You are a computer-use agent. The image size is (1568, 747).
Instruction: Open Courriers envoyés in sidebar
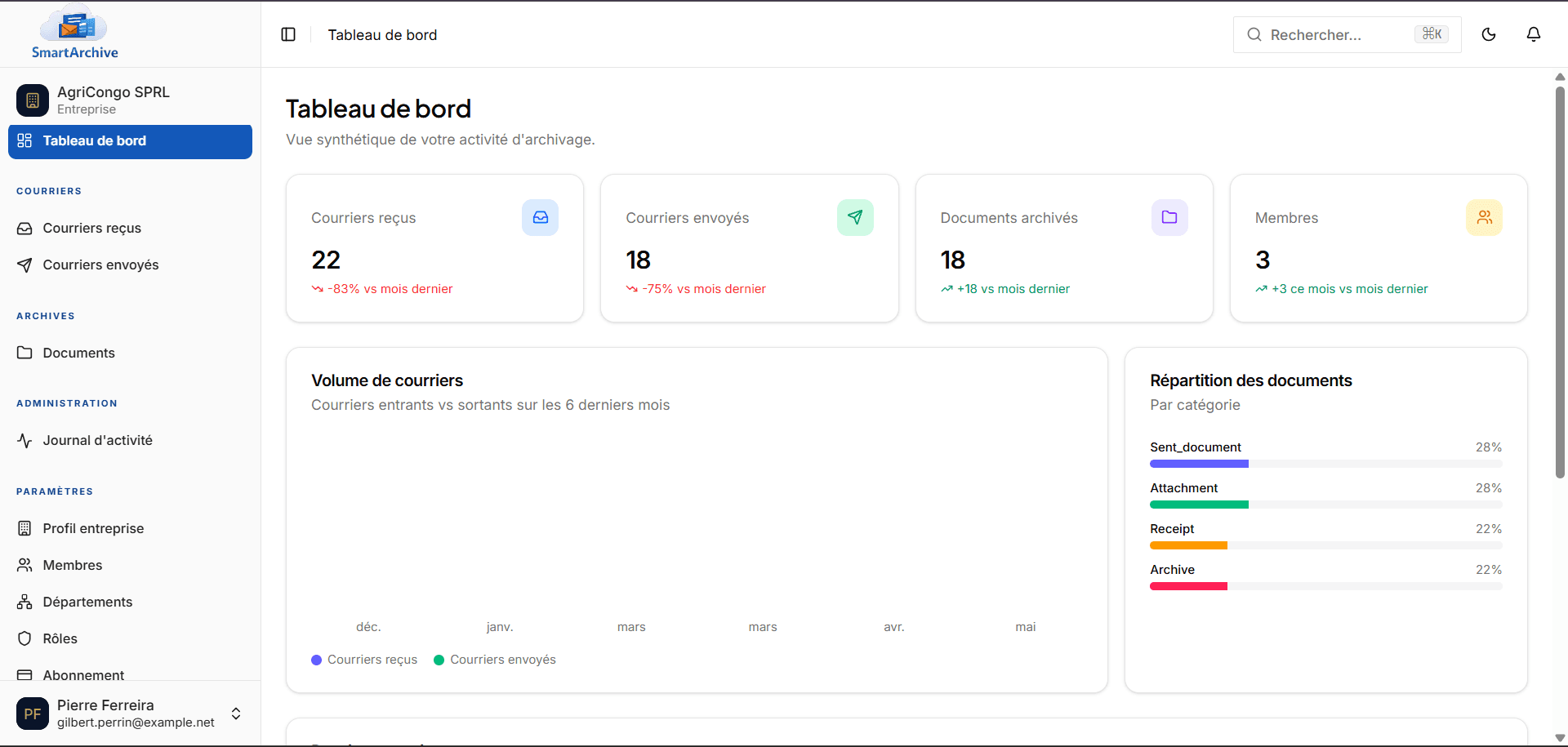(x=130, y=265)
